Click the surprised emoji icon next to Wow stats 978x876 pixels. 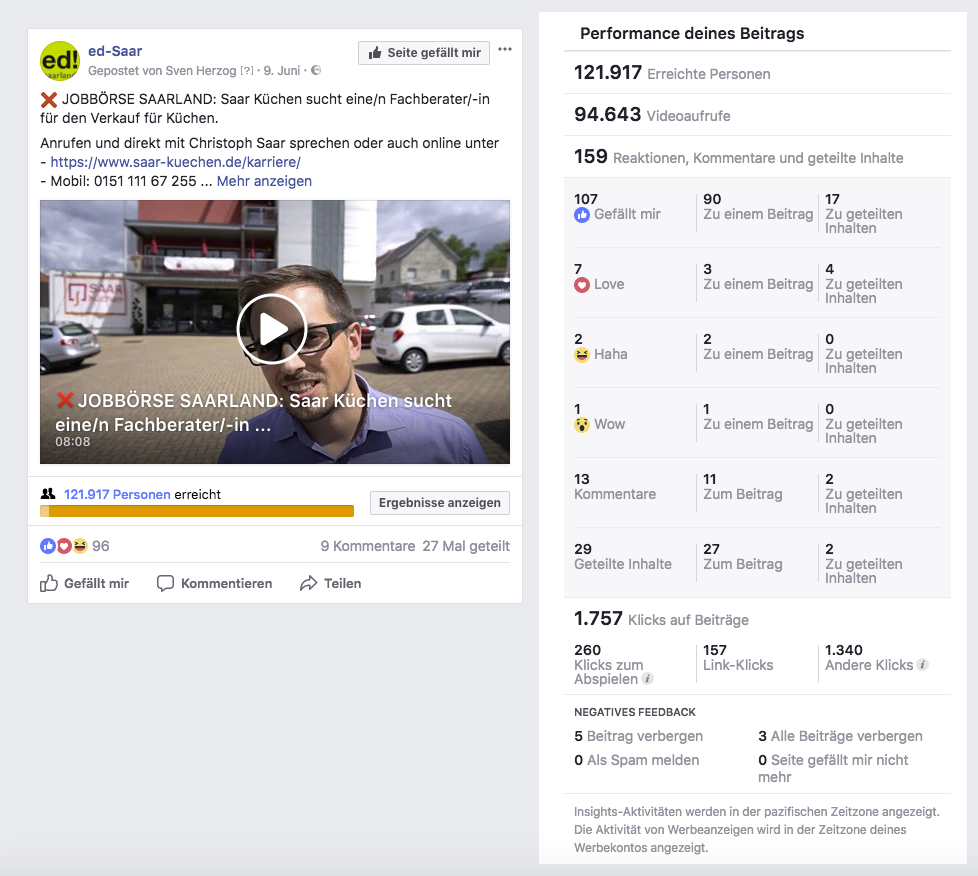point(582,425)
